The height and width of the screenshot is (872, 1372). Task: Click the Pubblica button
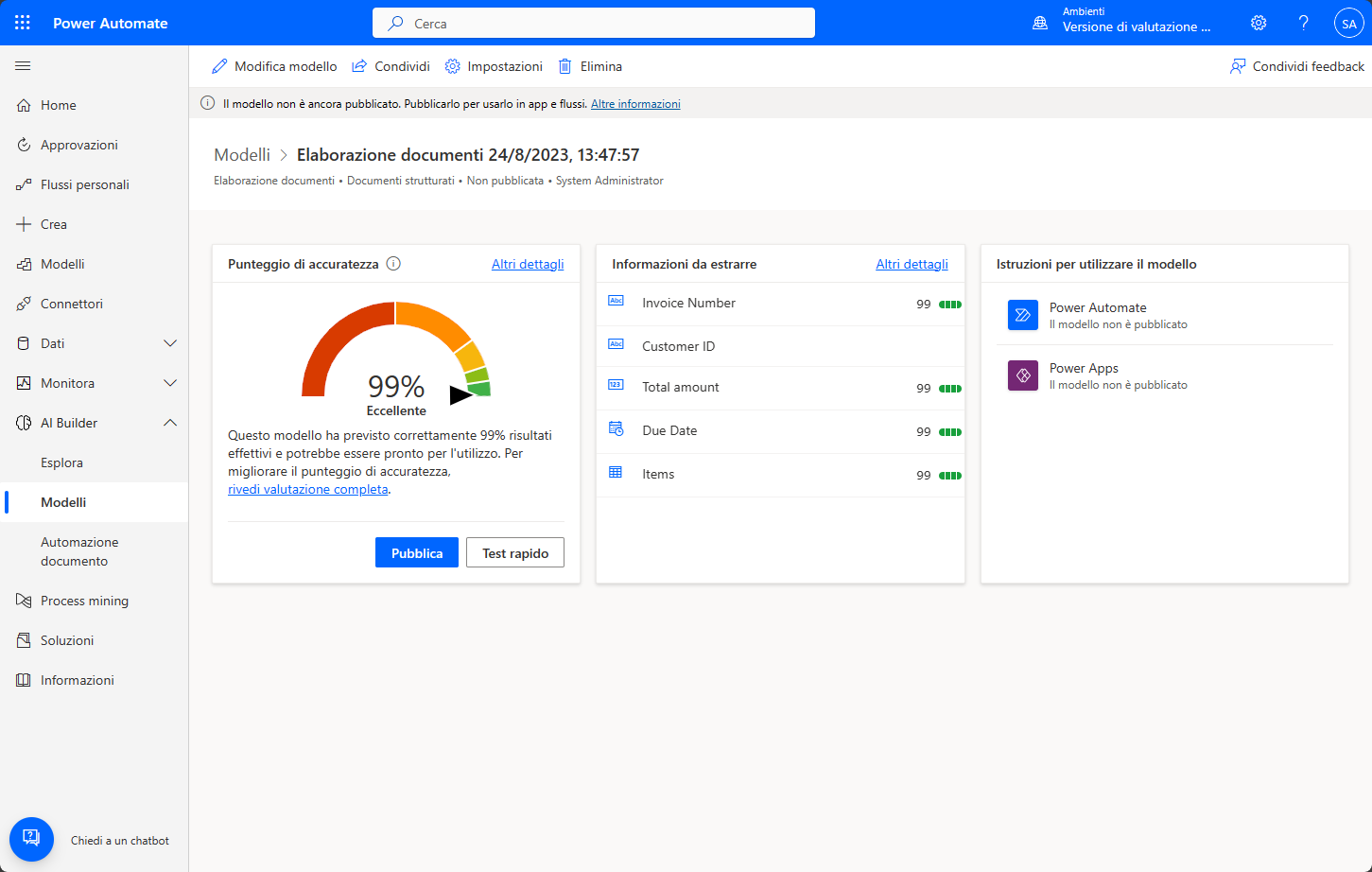pos(417,552)
